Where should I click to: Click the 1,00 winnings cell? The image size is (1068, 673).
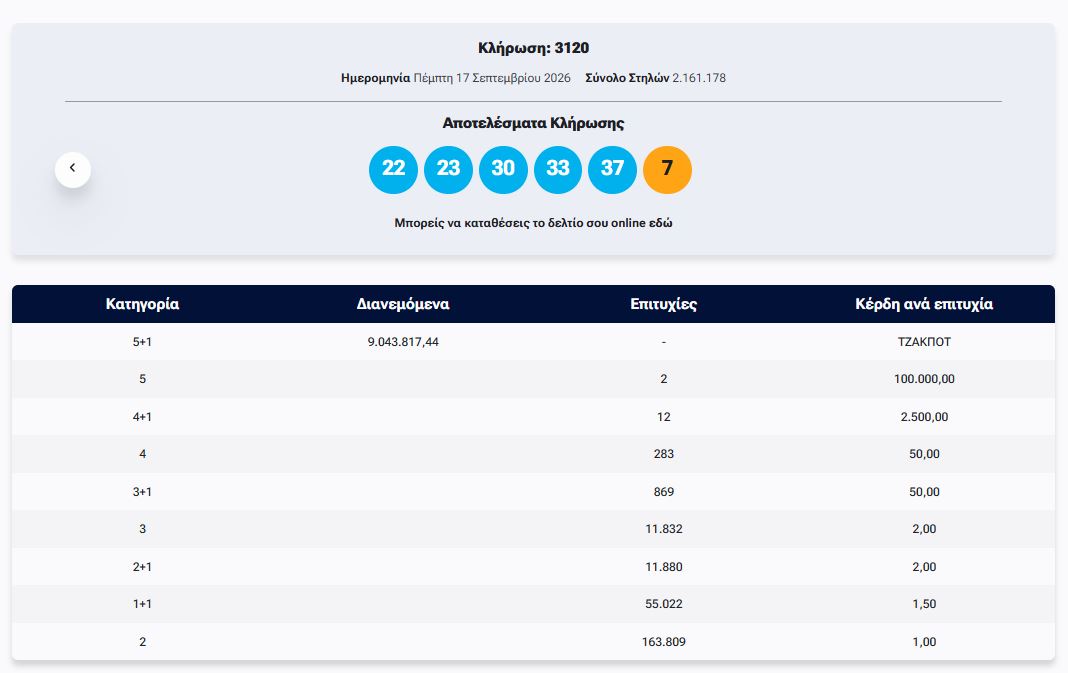pyautogui.click(x=924, y=642)
